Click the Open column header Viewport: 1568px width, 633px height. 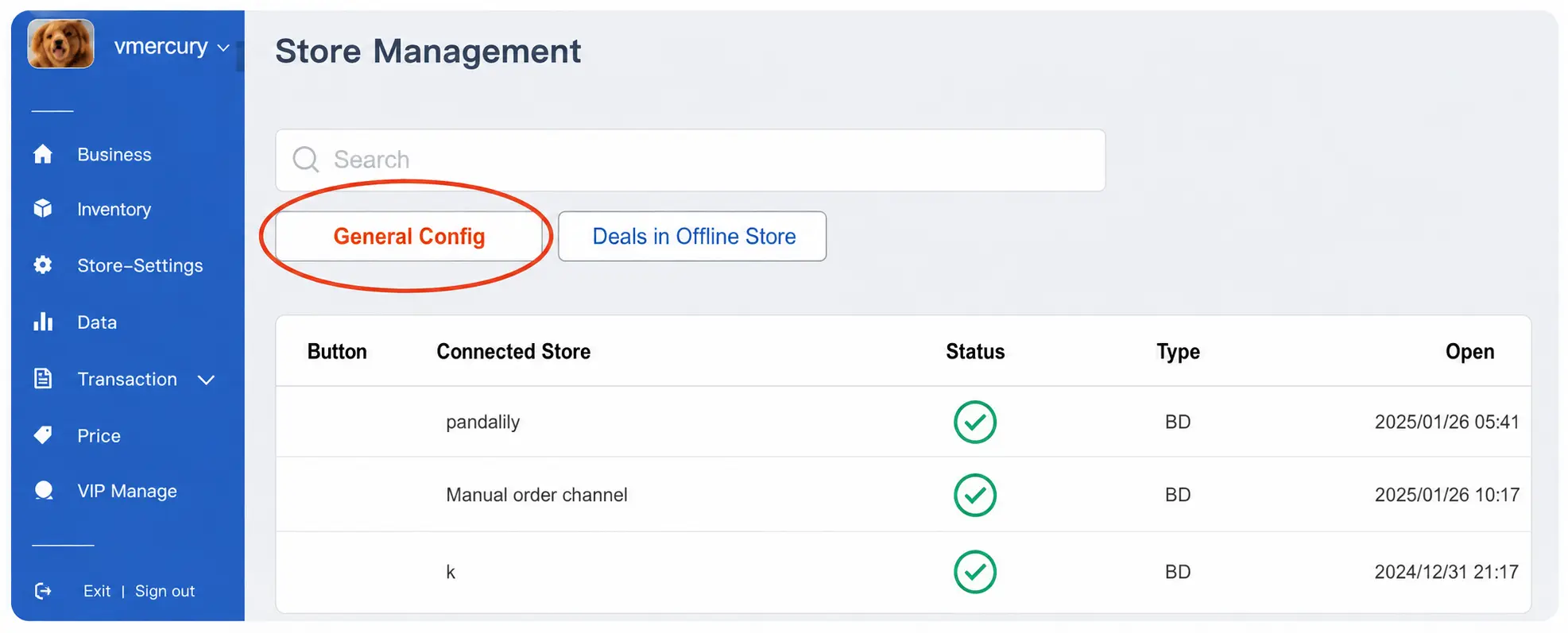tap(1469, 351)
